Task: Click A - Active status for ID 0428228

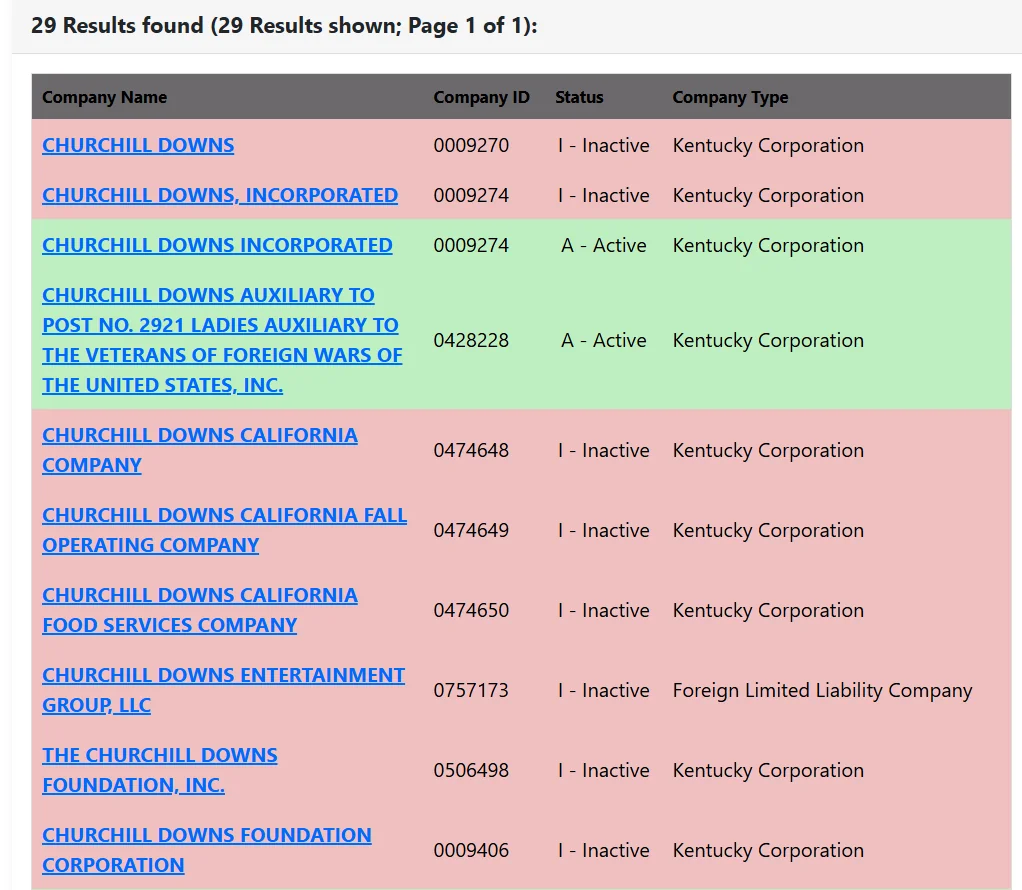Action: (604, 340)
